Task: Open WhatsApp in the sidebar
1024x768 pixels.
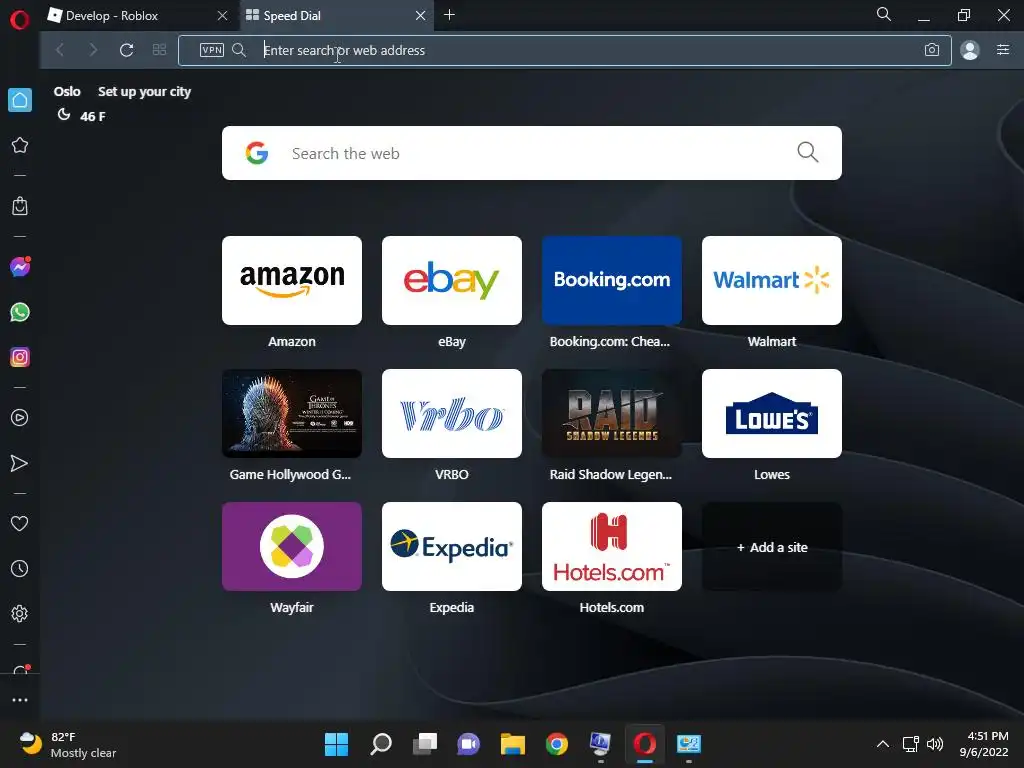Action: [x=20, y=312]
